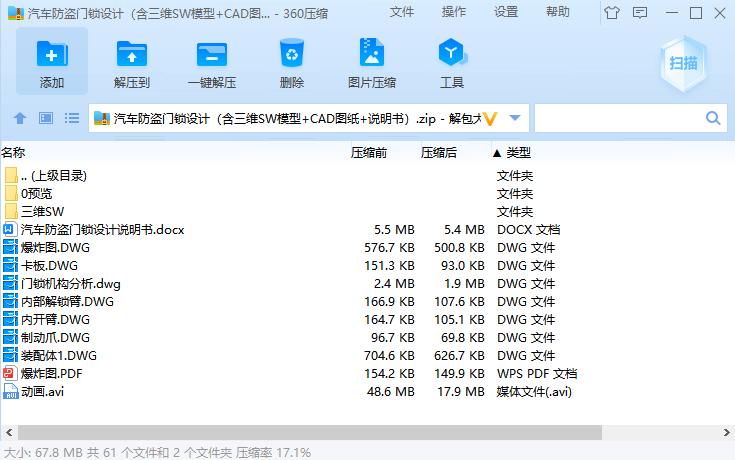Click the horizontal scrollbar thumb
This screenshot has height=460, width=735.
(x=310, y=432)
